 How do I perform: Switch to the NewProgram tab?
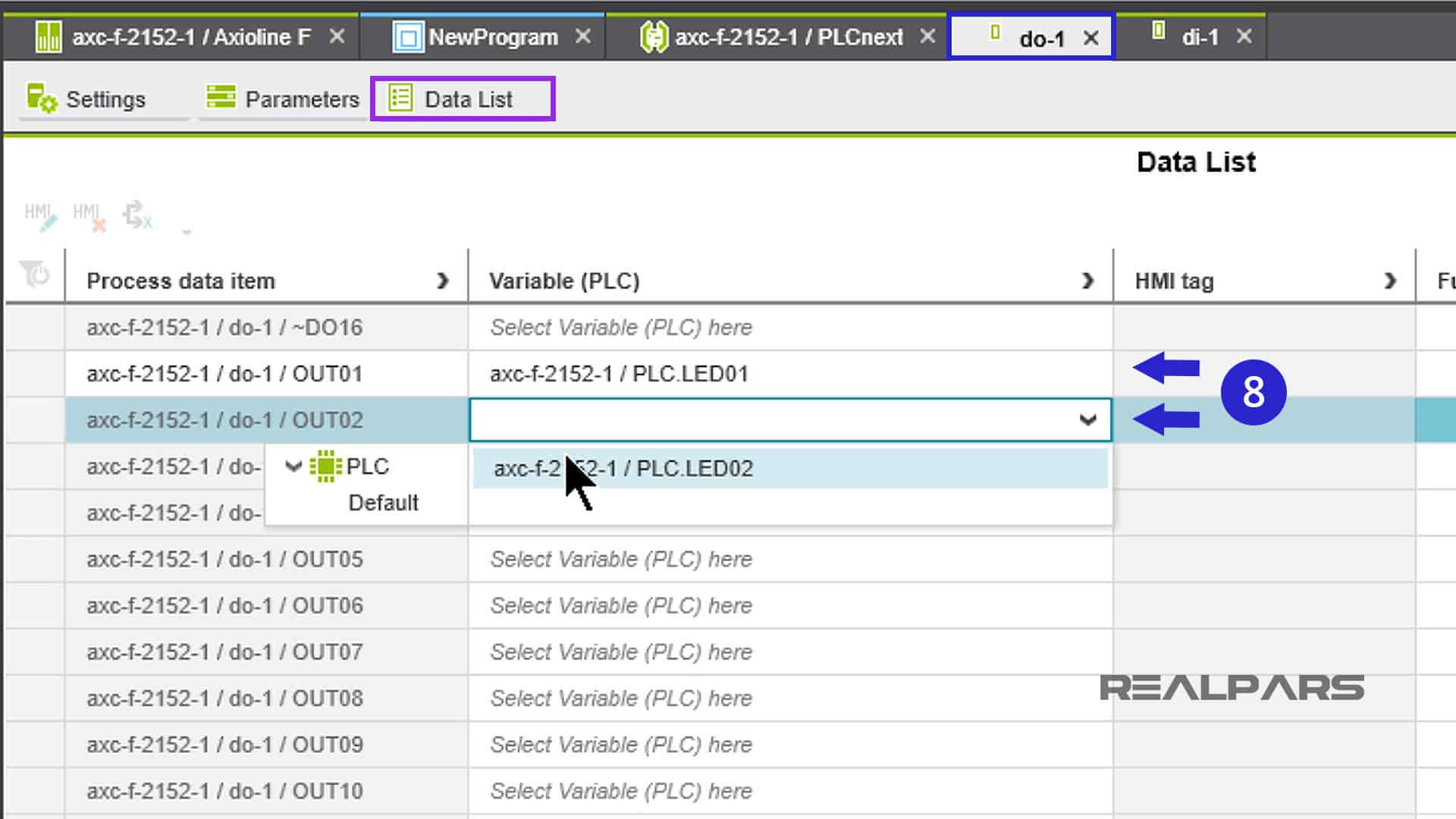click(x=482, y=36)
